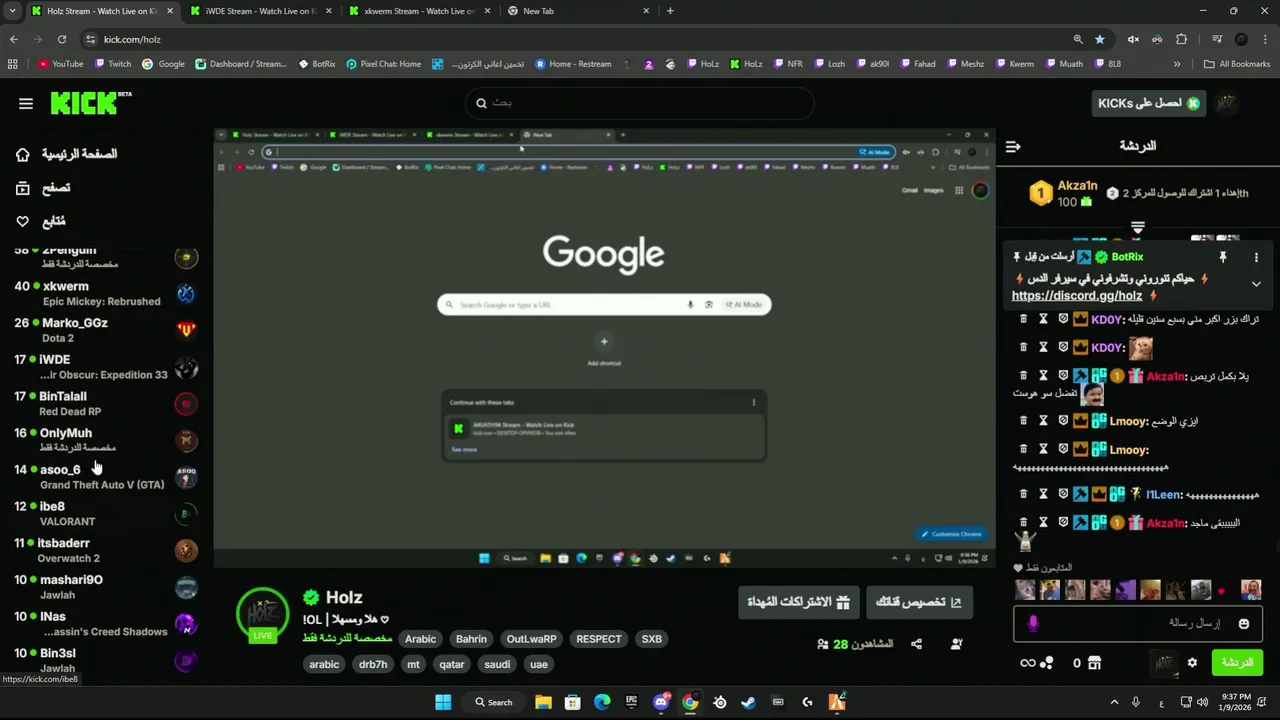Collapse the pinned BotRix message with the chevron

click(1256, 283)
